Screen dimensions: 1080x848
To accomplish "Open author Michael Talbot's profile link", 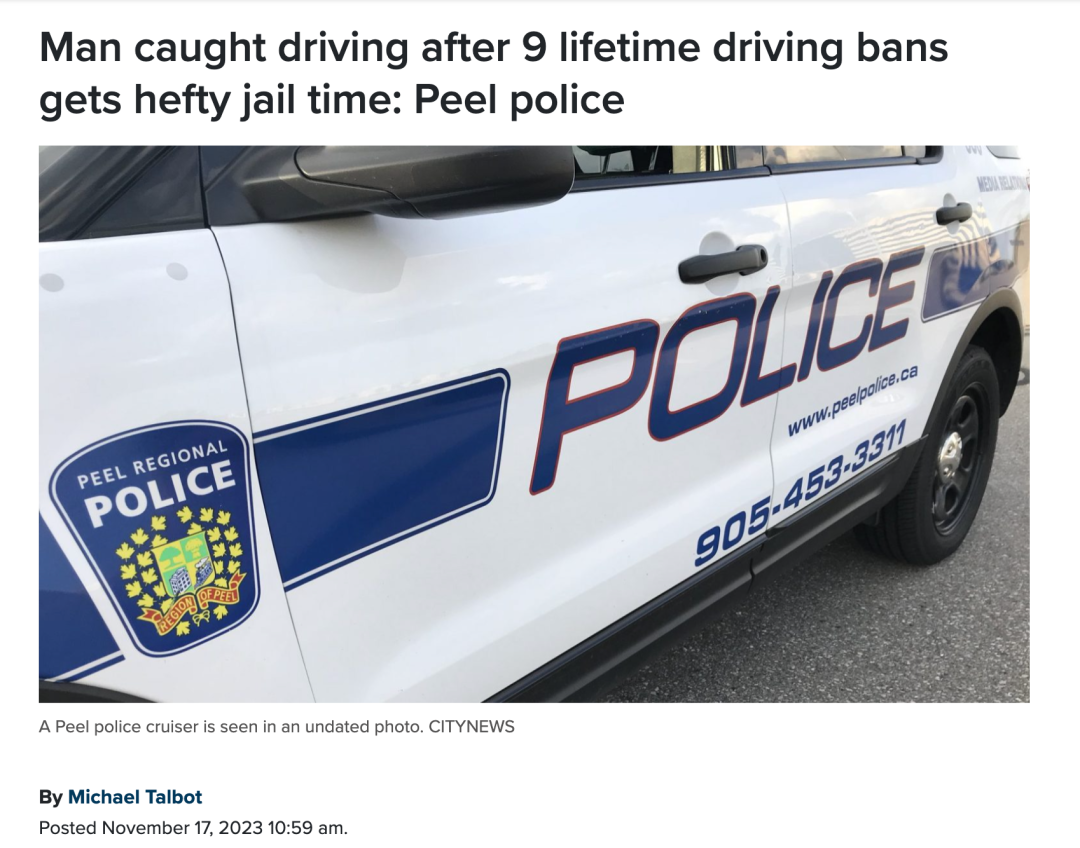I will [x=134, y=797].
